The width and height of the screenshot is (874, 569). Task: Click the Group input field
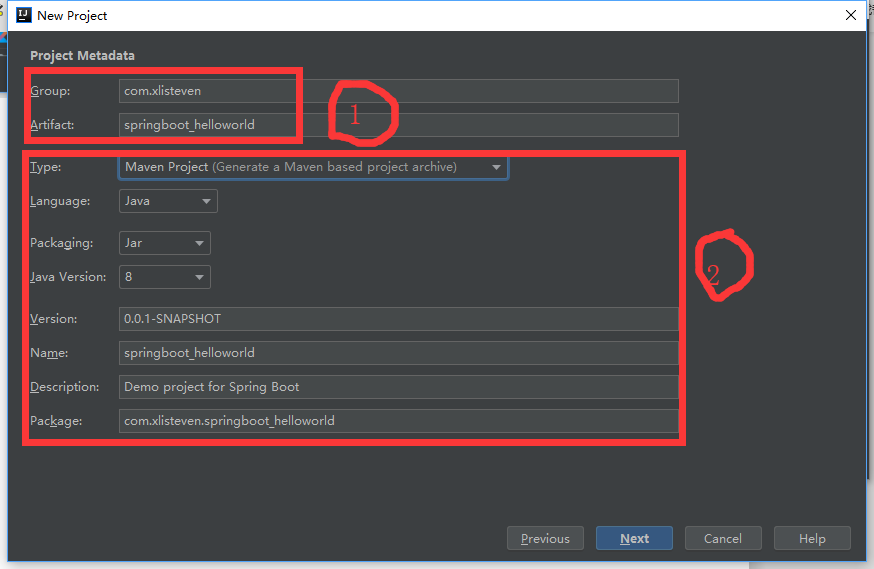point(399,91)
